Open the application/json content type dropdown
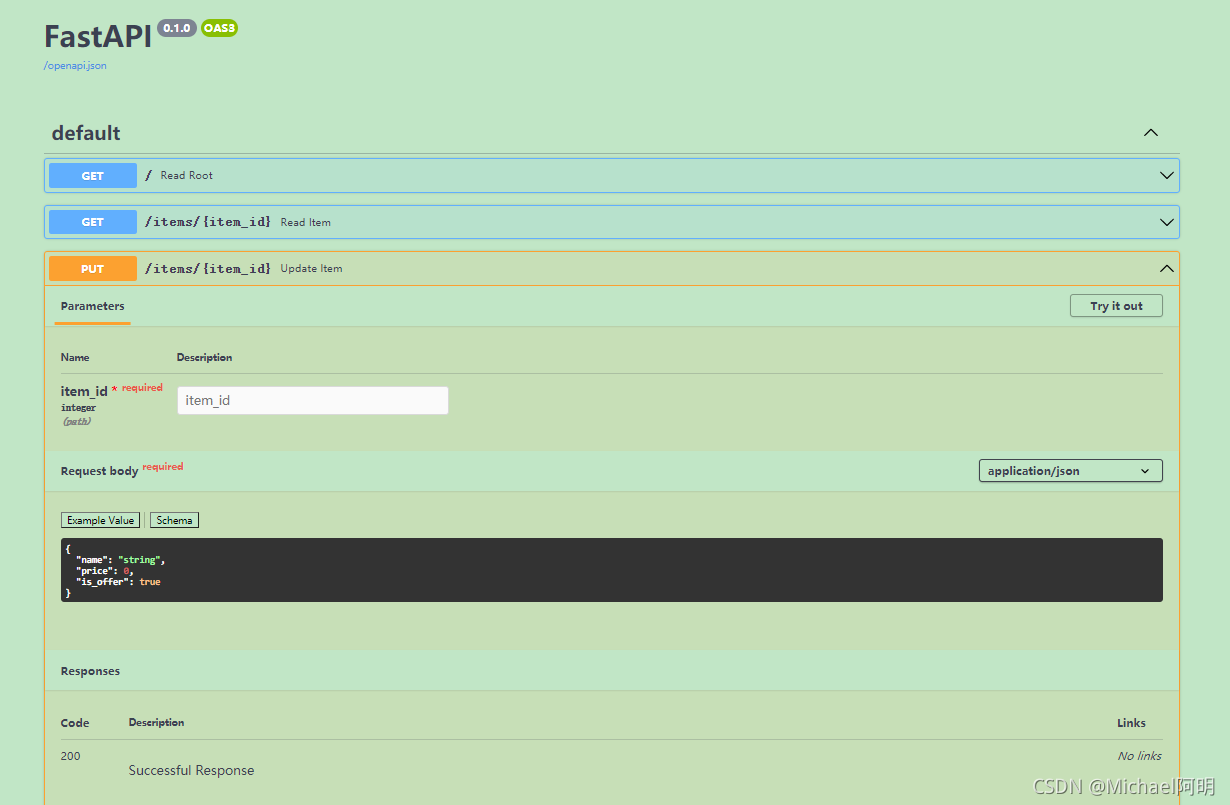 1070,471
